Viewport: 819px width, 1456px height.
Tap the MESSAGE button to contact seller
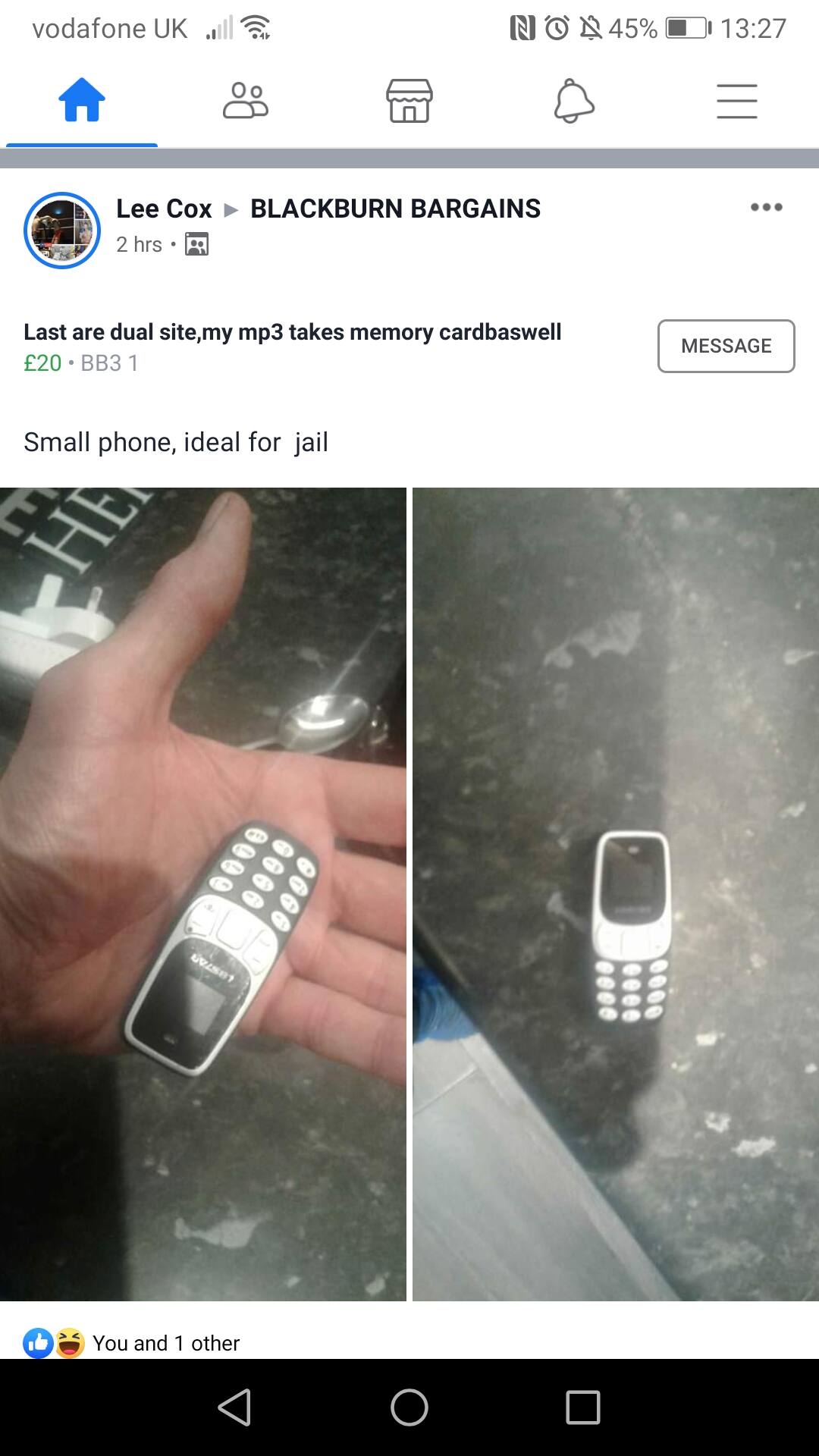point(726,346)
